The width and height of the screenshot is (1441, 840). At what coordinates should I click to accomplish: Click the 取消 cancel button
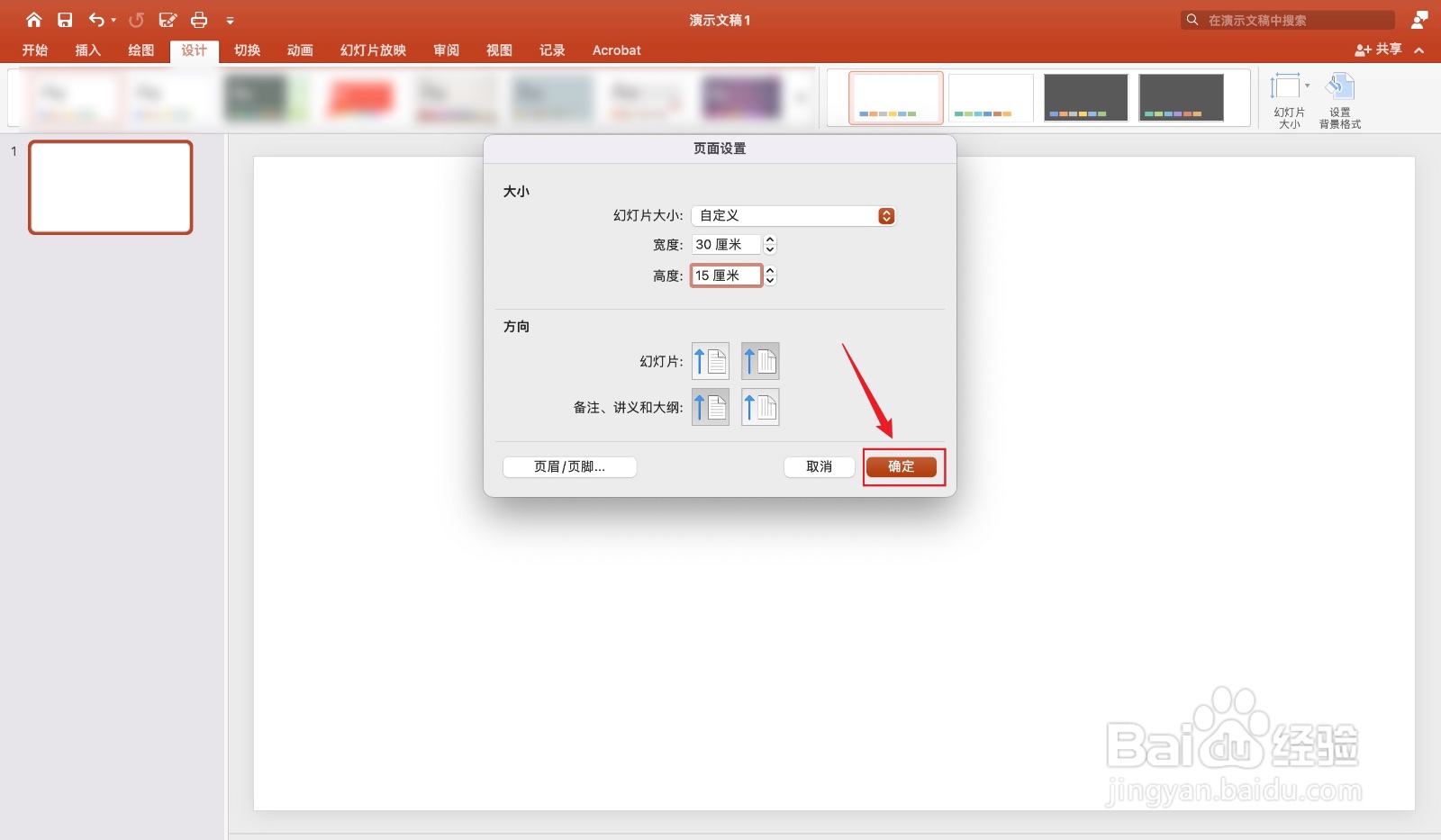coord(819,466)
